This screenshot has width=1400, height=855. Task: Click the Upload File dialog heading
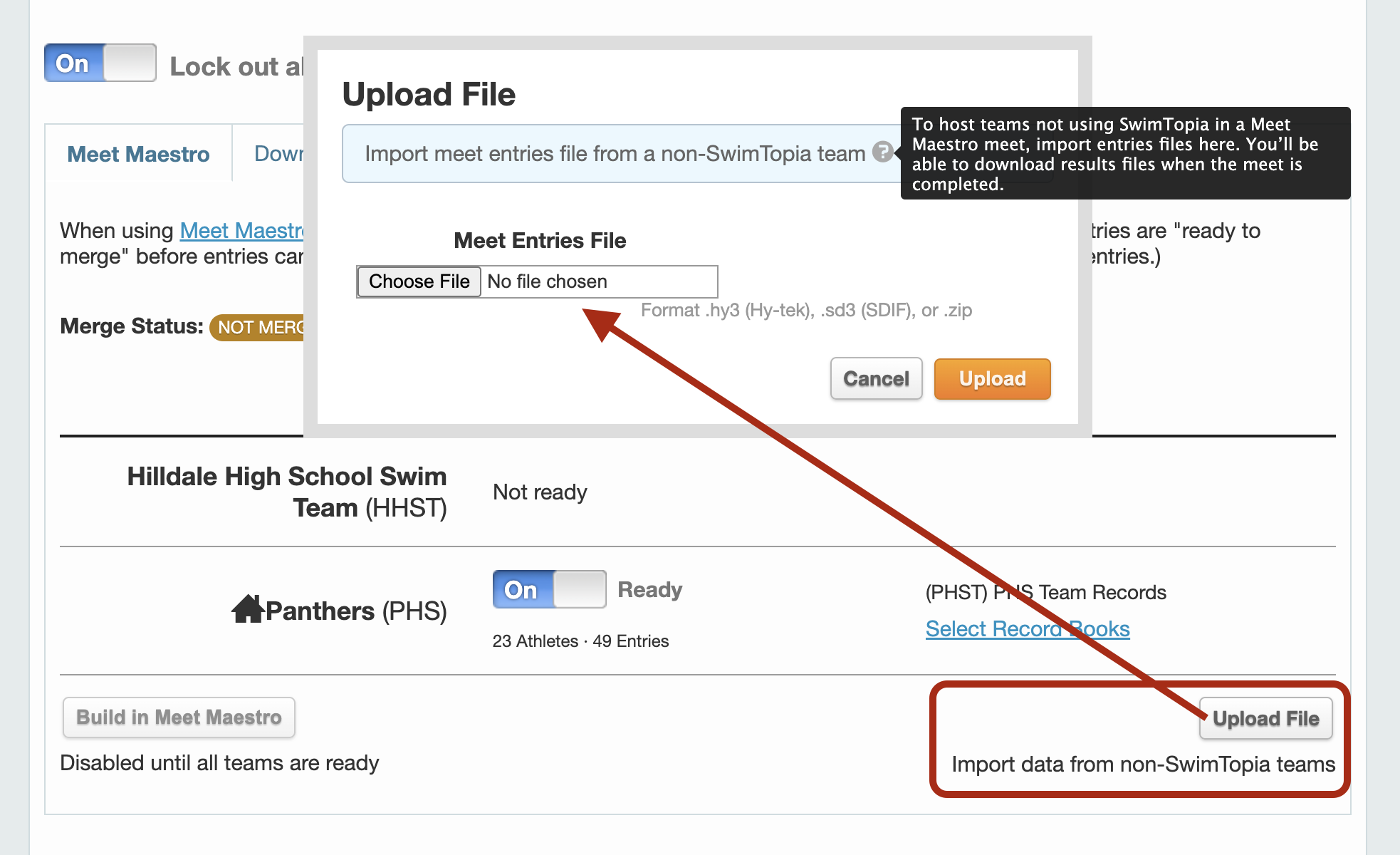[x=429, y=94]
